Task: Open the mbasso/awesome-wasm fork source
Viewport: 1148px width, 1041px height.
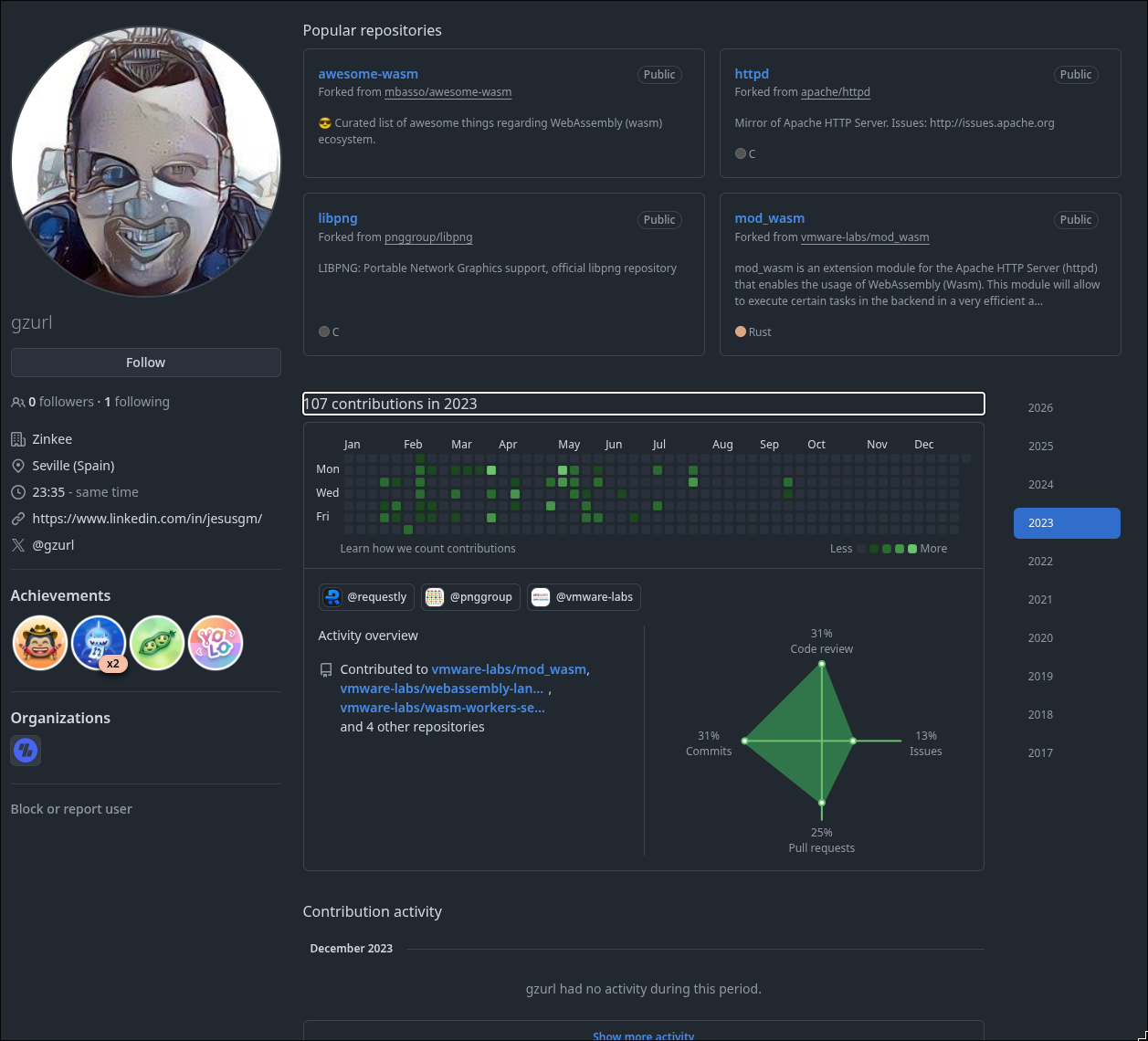Action: 448,92
